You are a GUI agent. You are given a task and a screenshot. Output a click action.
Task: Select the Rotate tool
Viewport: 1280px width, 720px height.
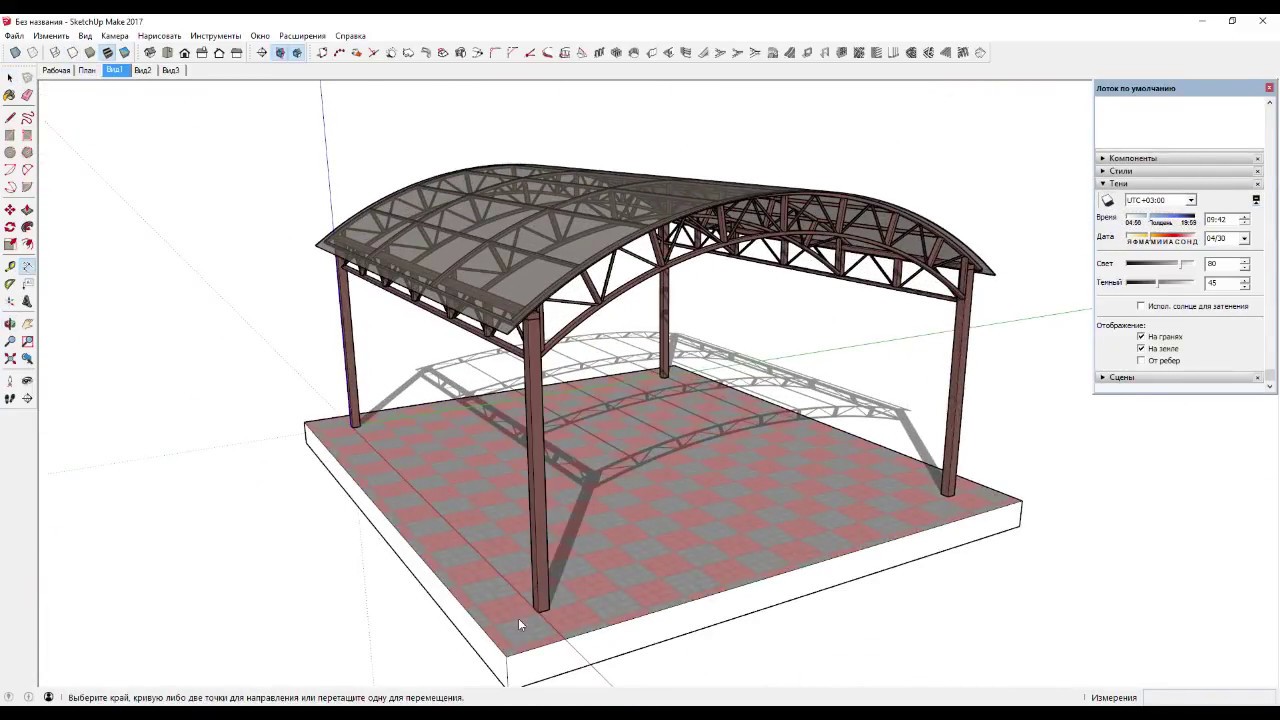10,227
